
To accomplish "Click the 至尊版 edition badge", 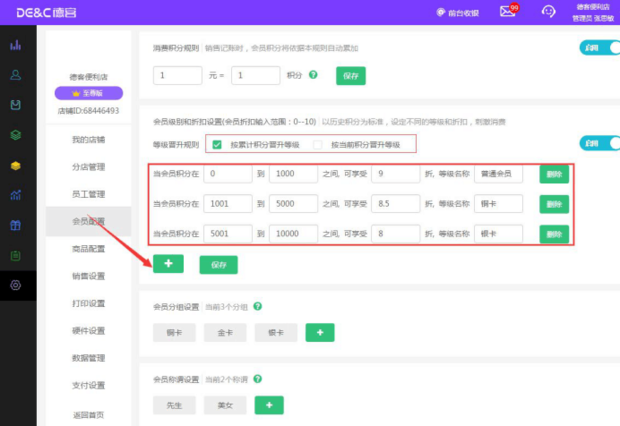I will [89, 93].
